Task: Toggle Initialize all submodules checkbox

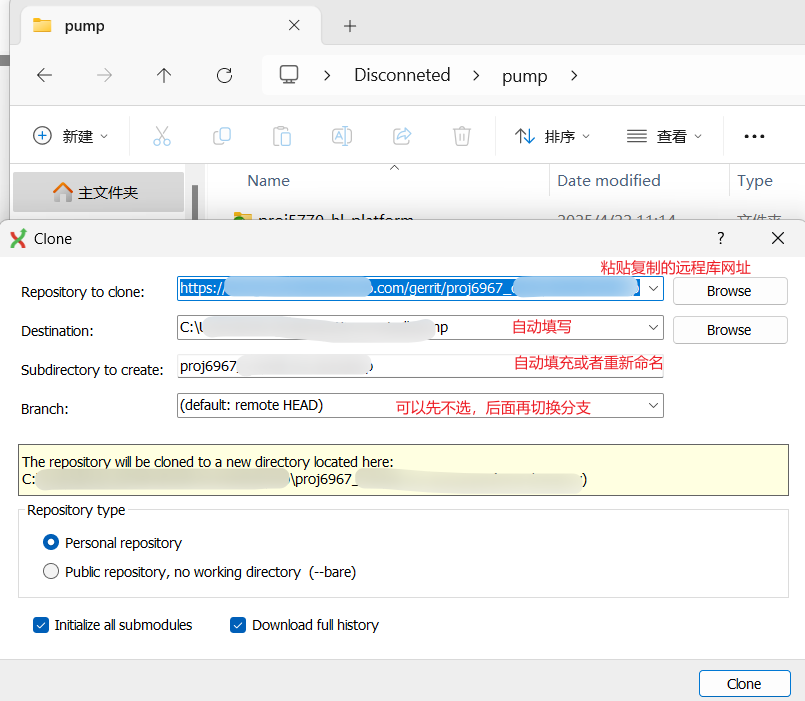Action: click(41, 625)
